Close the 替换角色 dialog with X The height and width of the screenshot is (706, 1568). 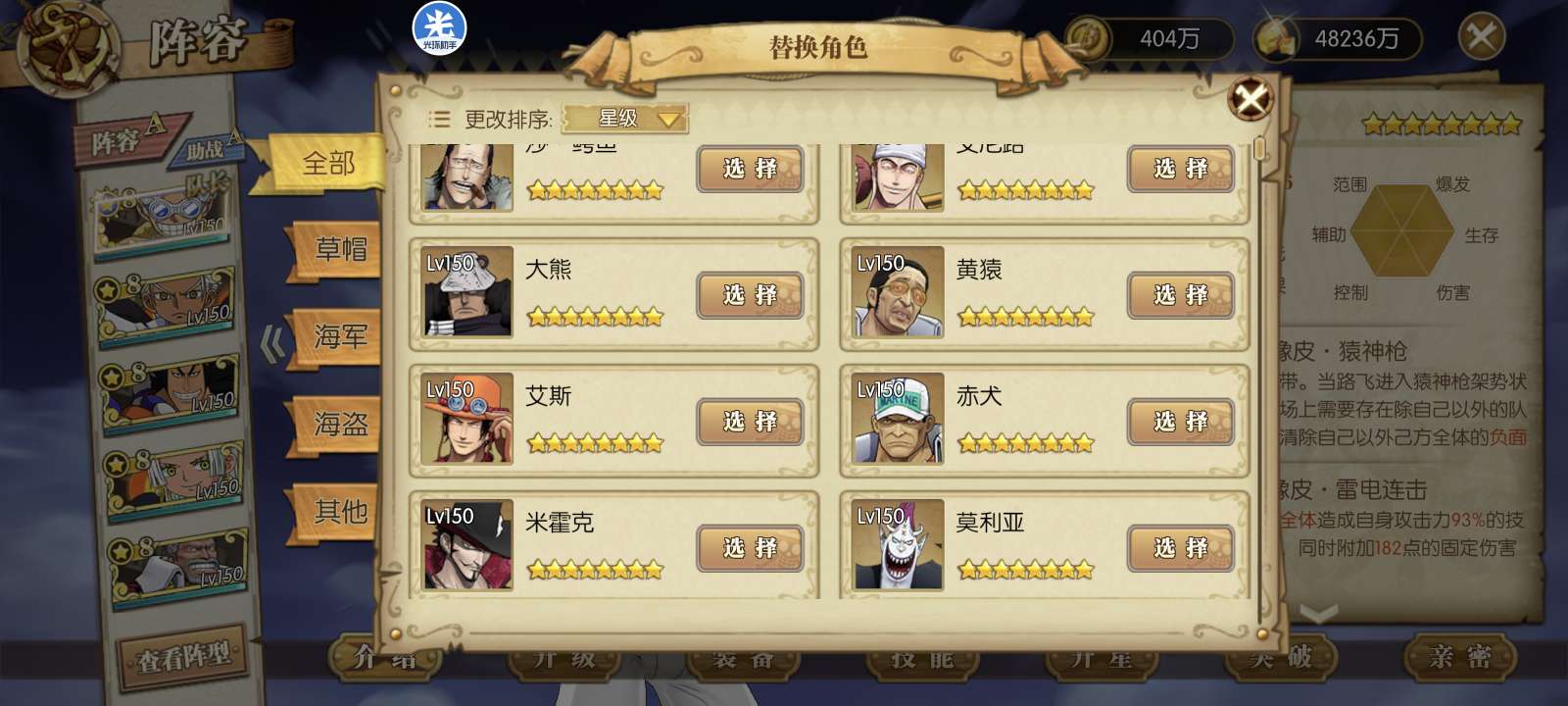click(x=1250, y=98)
